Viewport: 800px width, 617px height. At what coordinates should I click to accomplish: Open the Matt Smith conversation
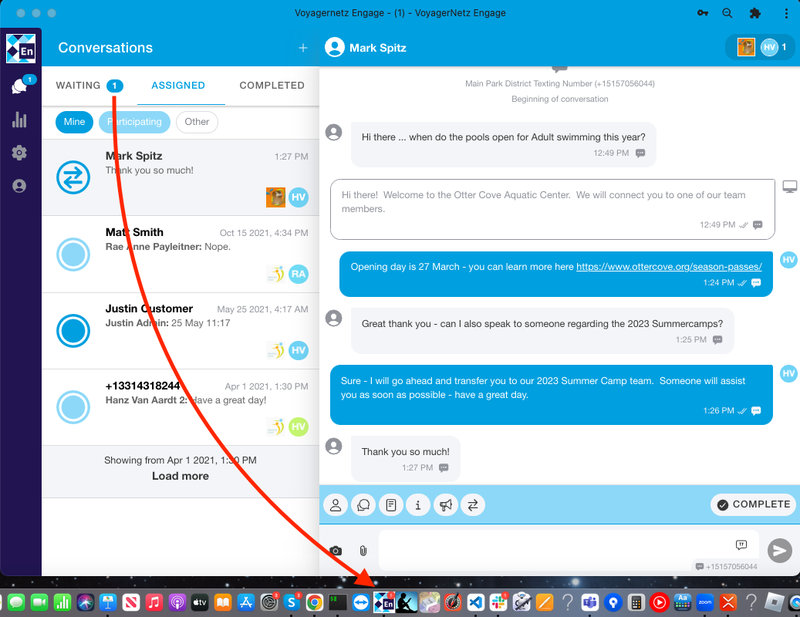pos(181,254)
